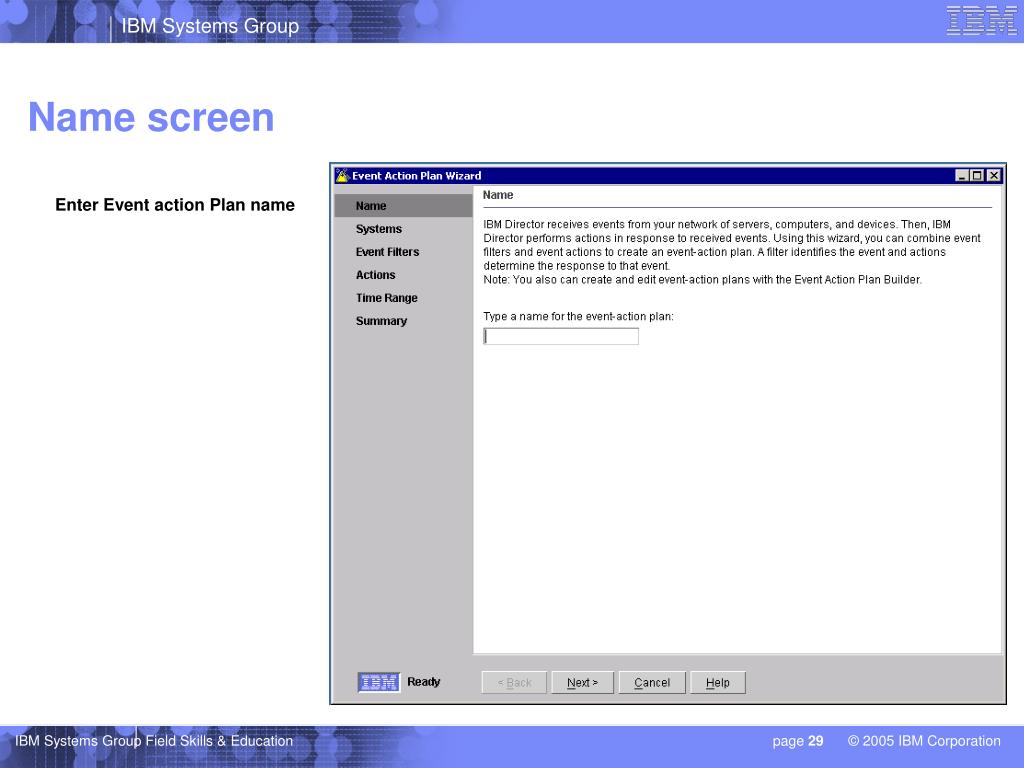
Task: Click the 'Enter Event action Plan name' text
Action: point(175,205)
